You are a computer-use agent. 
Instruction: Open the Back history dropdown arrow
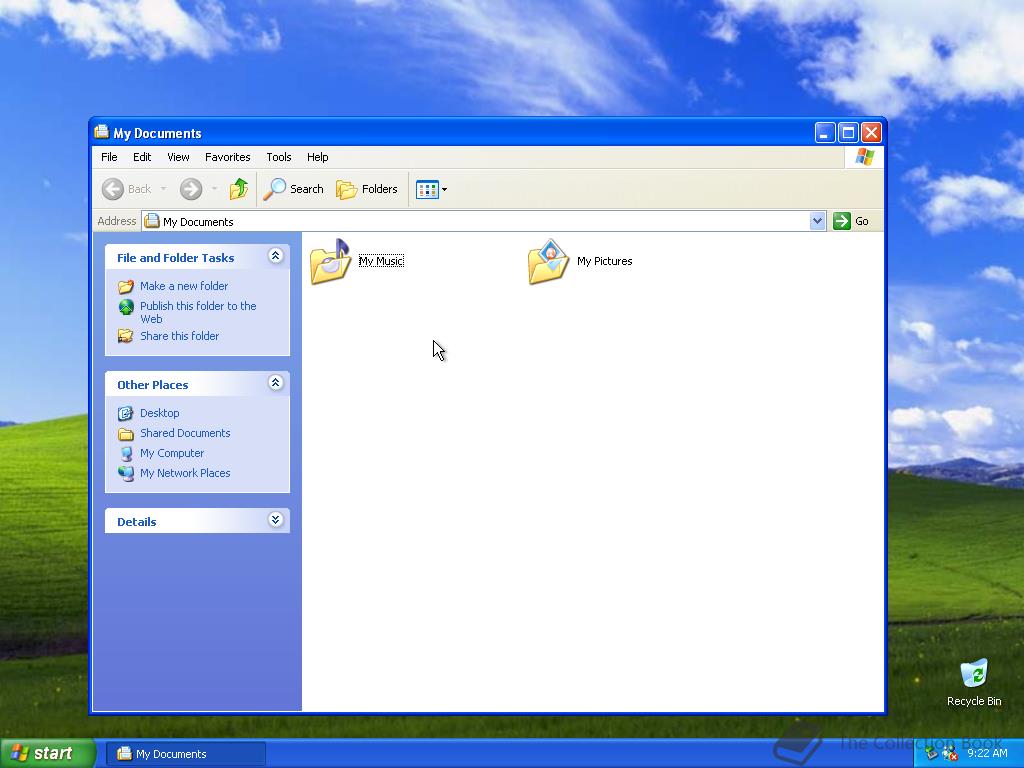tap(163, 189)
